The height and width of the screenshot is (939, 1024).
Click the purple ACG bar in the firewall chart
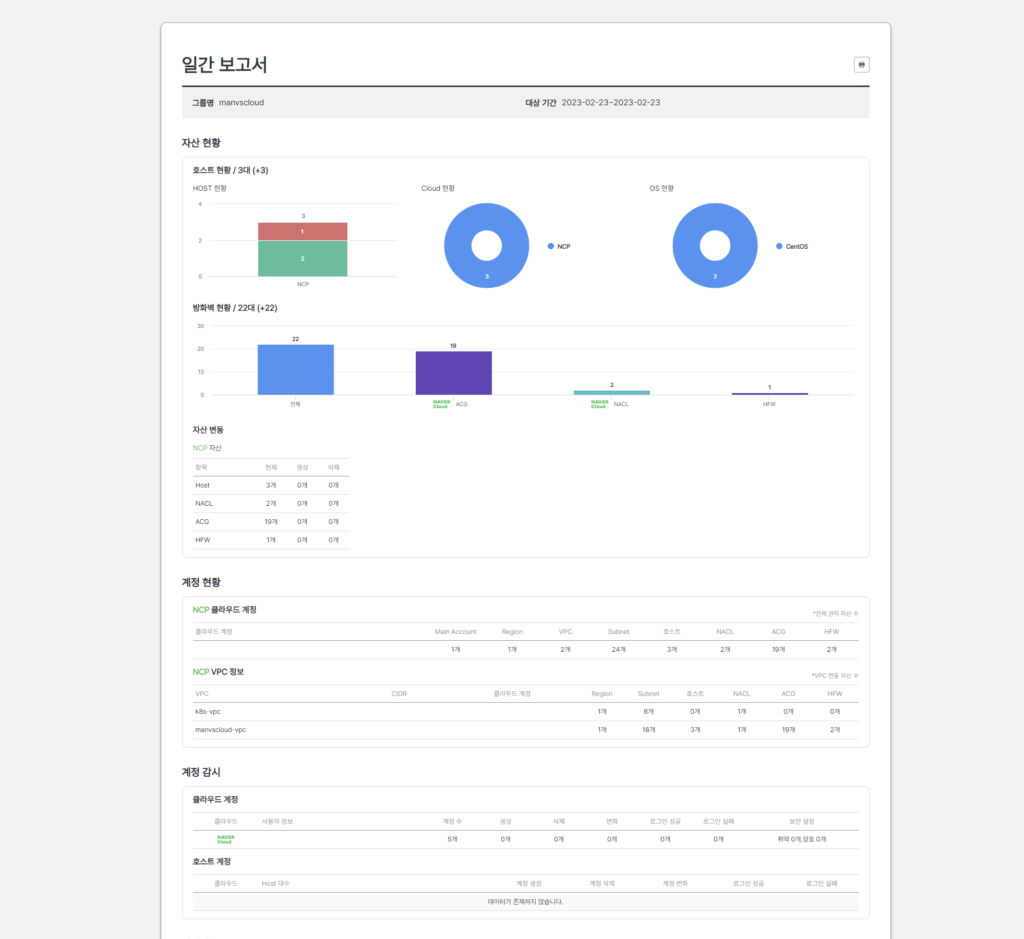point(453,371)
